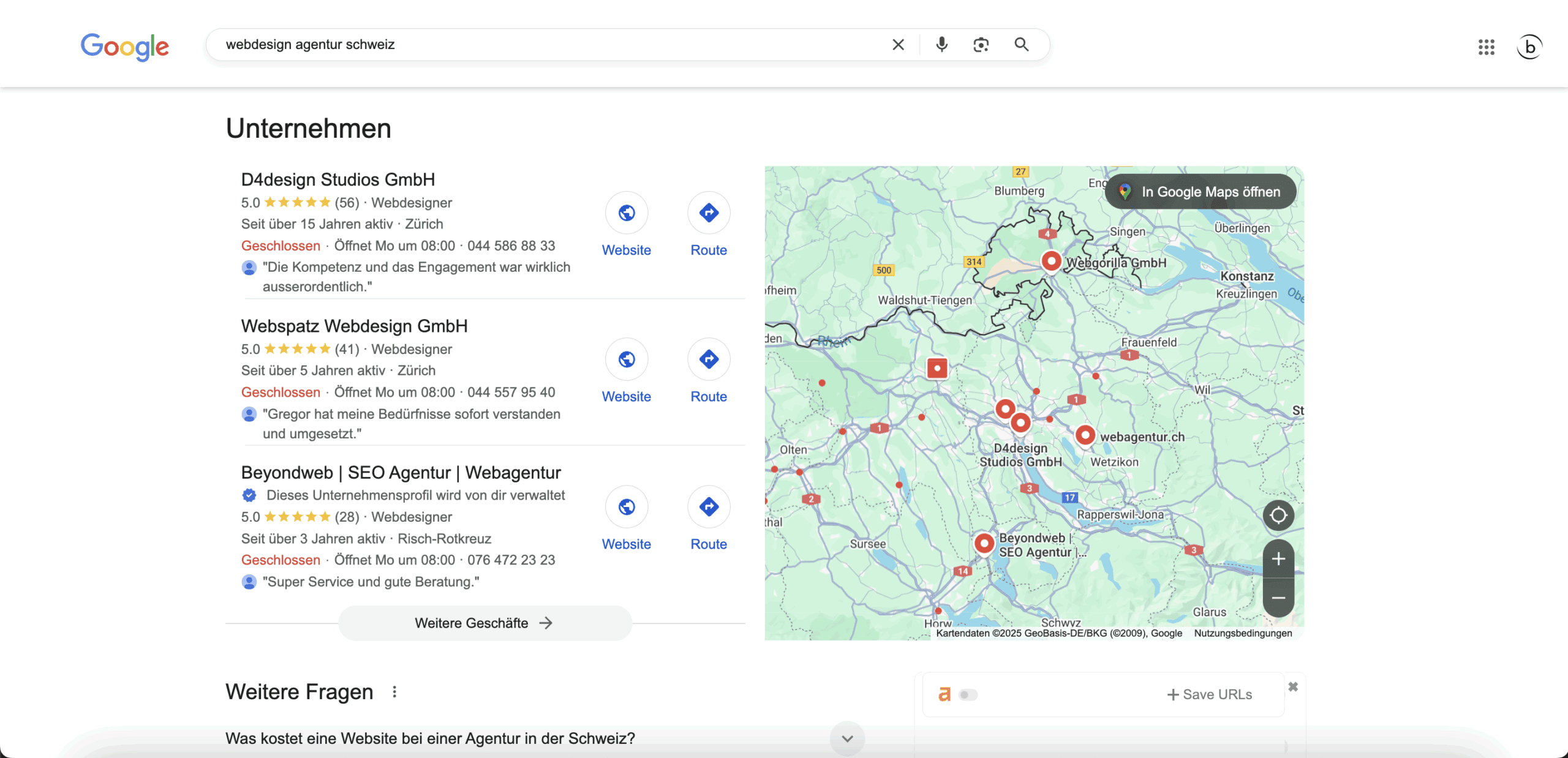Open D4design Studios GmbH website icon
Screen dimensions: 1568x758
coord(626,212)
